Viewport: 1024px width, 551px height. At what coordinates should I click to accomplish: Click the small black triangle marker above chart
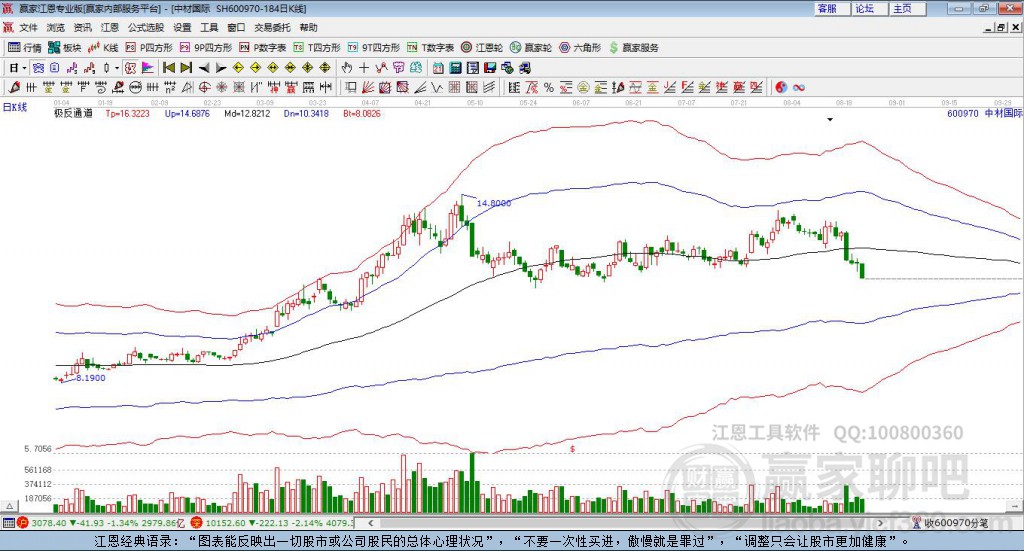[x=830, y=120]
